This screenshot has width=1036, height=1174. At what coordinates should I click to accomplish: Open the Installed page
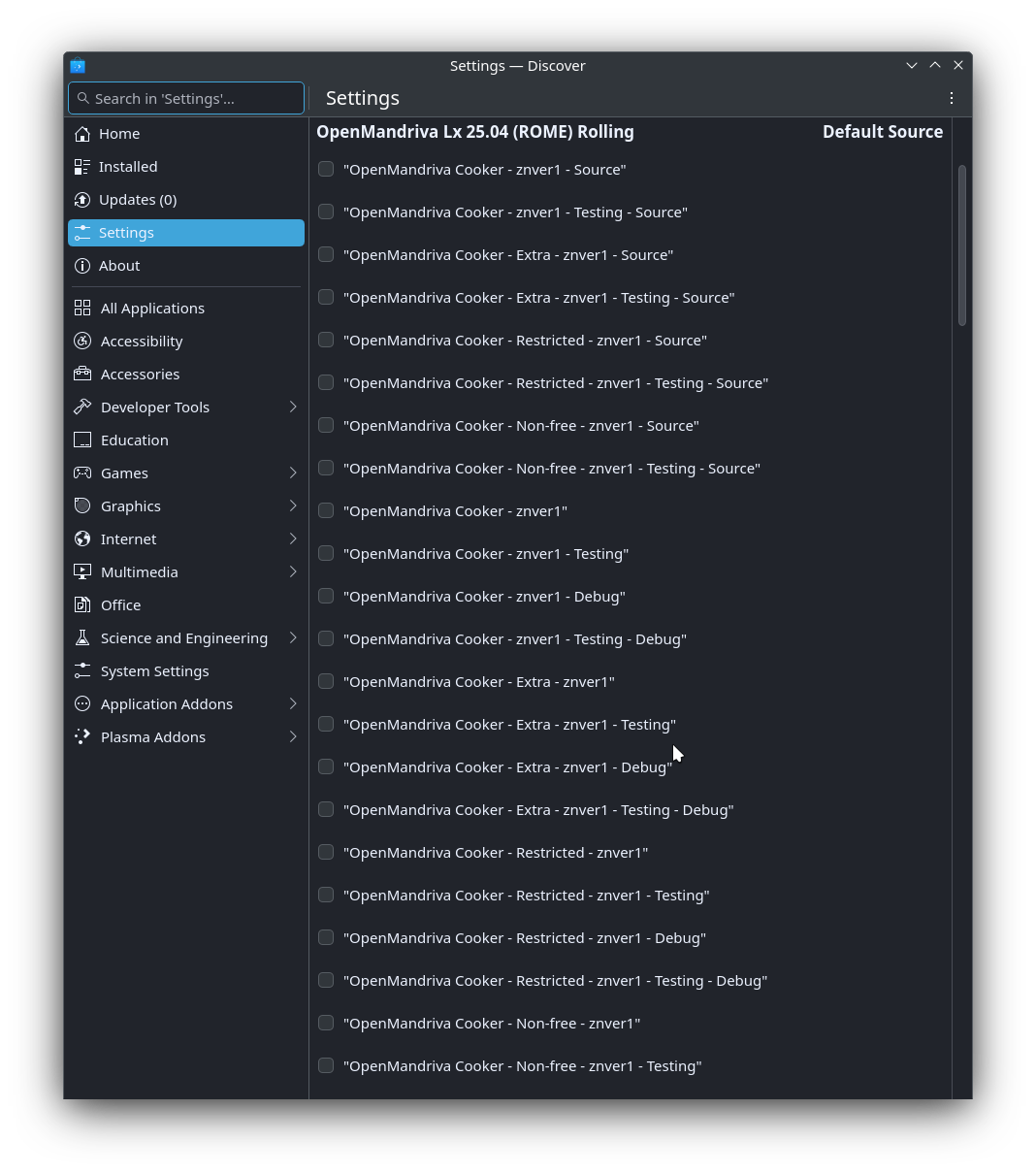[x=186, y=167]
